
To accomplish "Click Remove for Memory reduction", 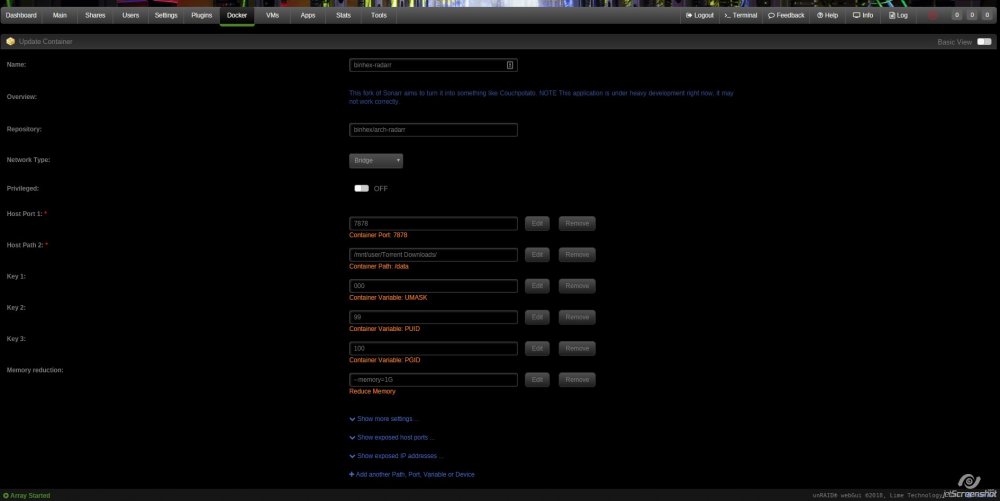I will [577, 380].
